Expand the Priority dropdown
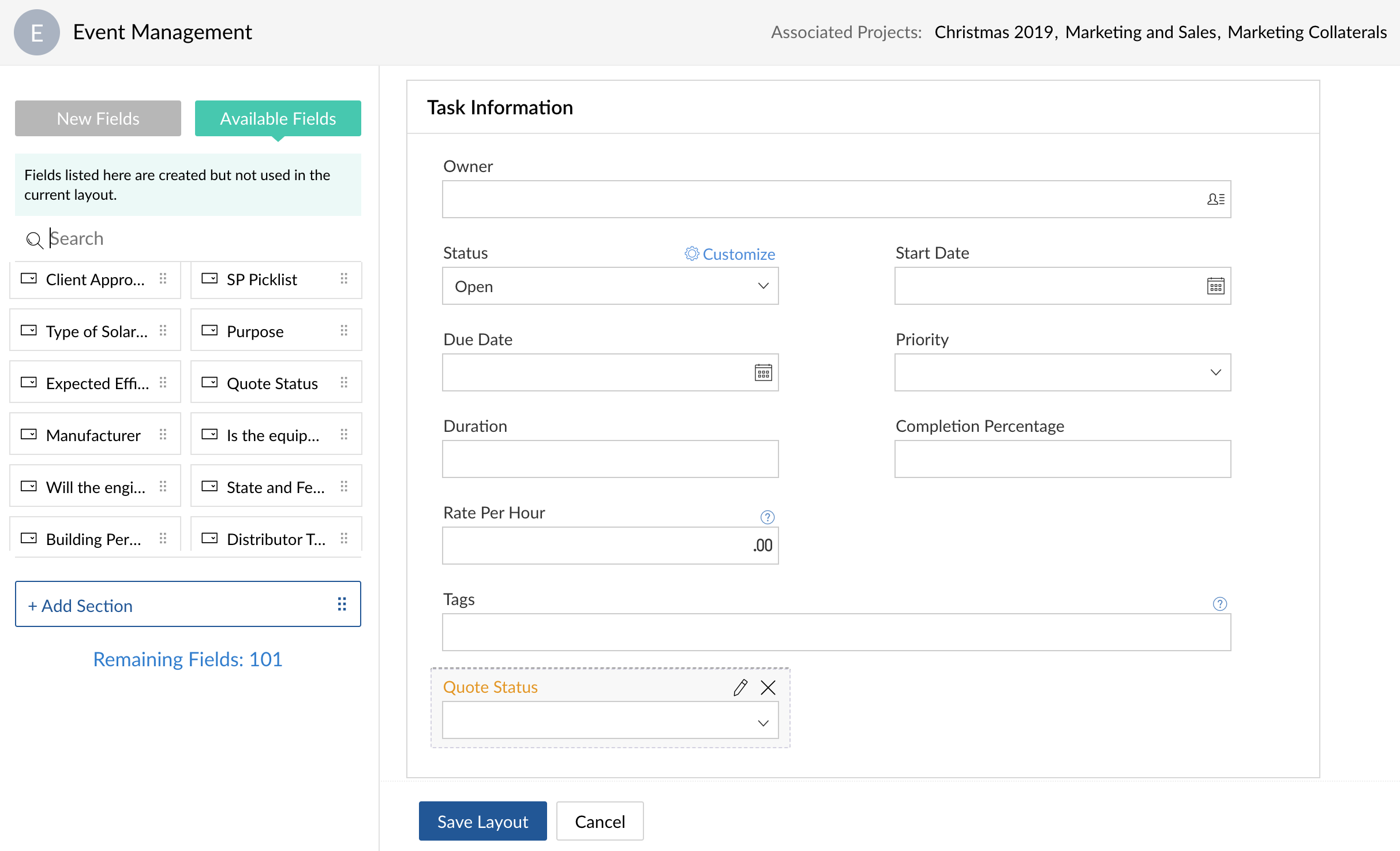 tap(1062, 372)
